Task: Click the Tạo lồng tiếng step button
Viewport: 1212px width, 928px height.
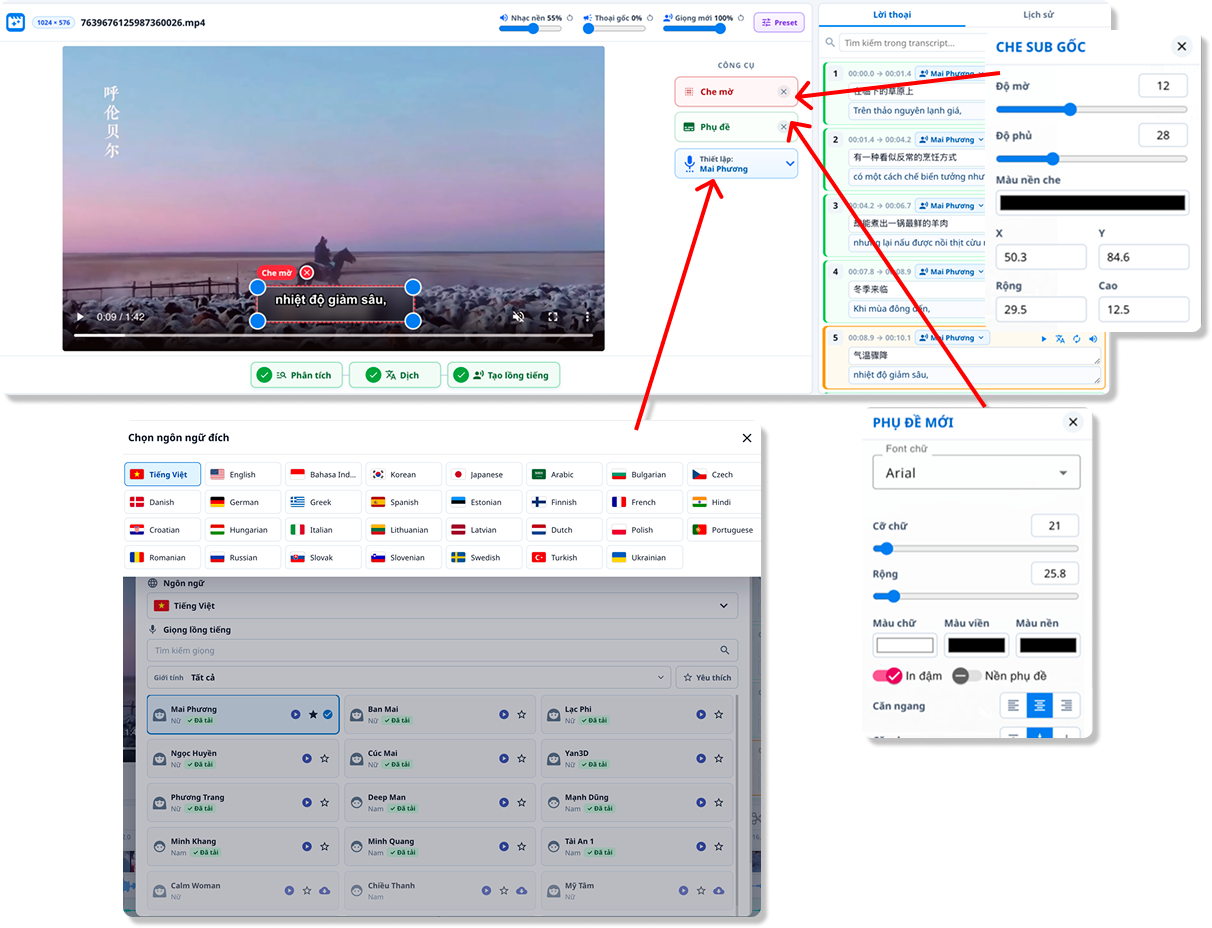Action: [504, 375]
